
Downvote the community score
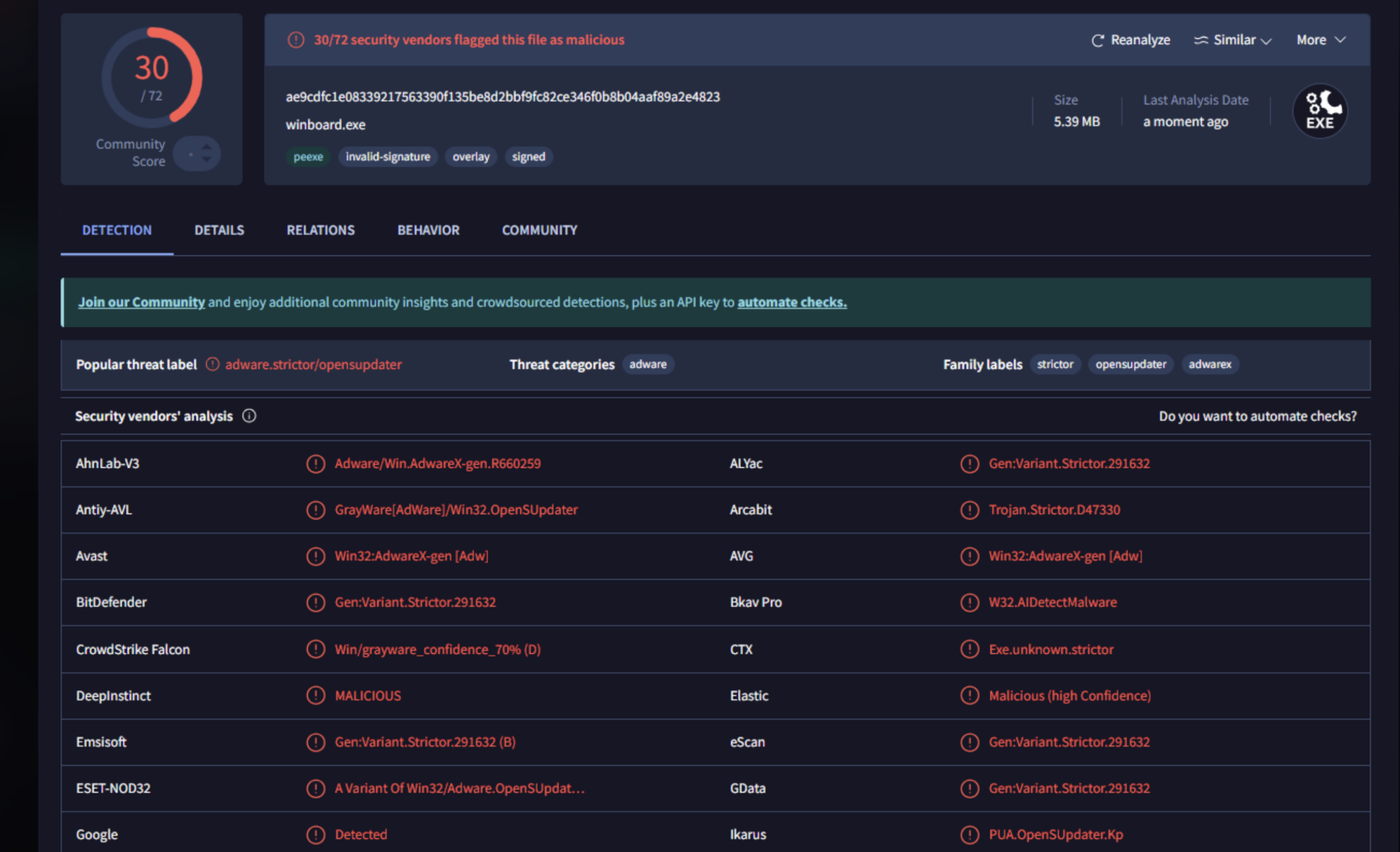(206, 159)
